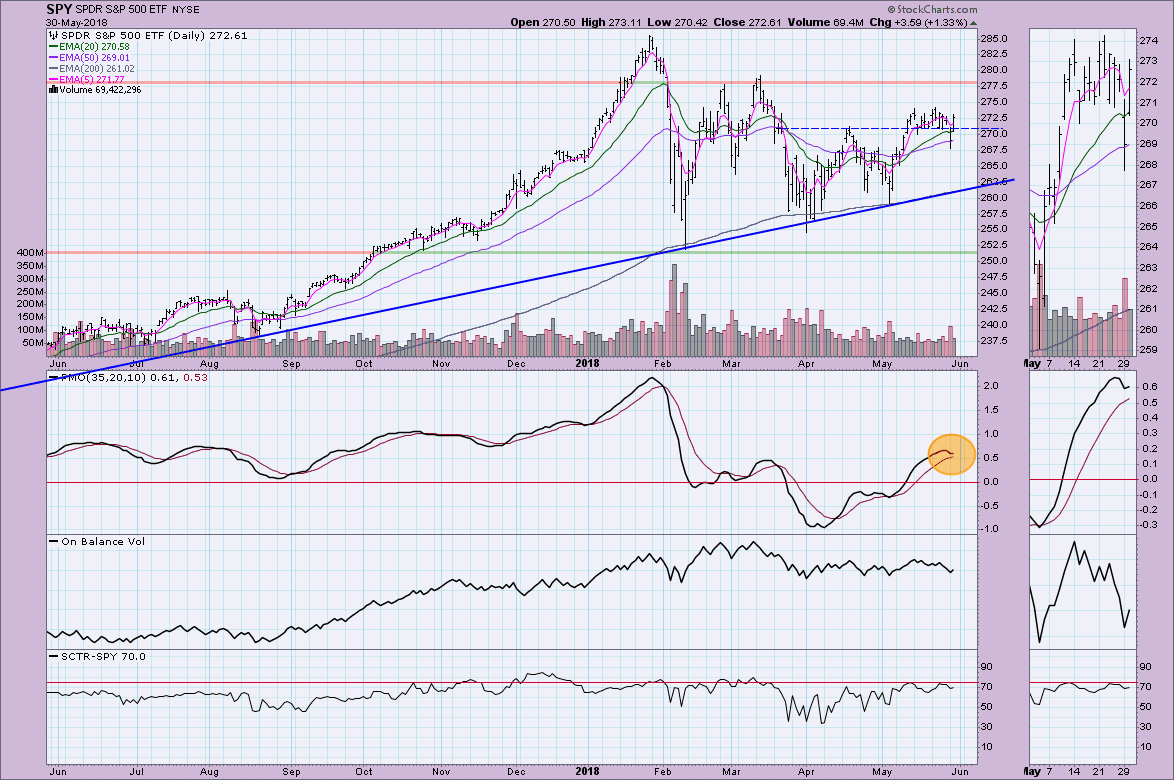Image resolution: width=1174 pixels, height=780 pixels.
Task: Click the Apr label beneath the SCTR panel
Action: coord(806,772)
